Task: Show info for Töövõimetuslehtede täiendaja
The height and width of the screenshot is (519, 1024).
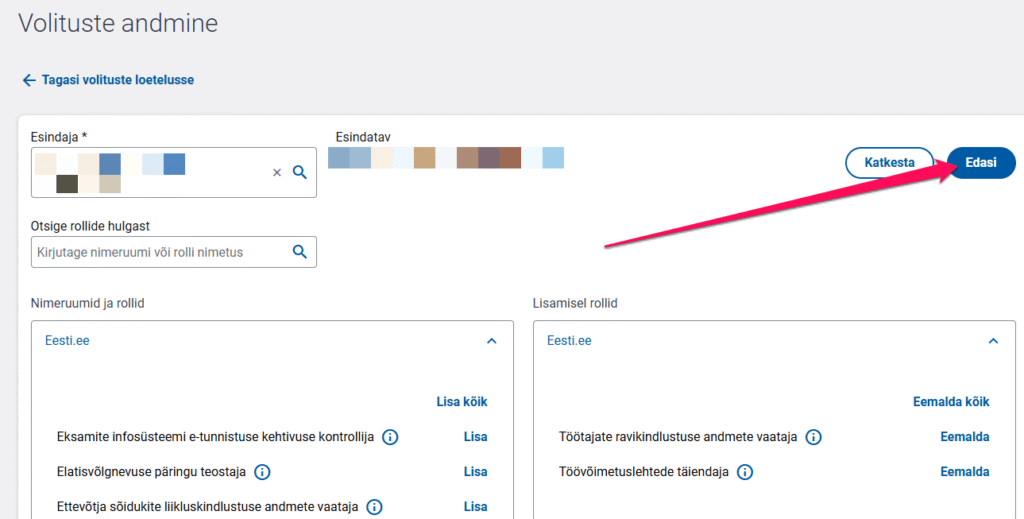Action: click(x=745, y=472)
